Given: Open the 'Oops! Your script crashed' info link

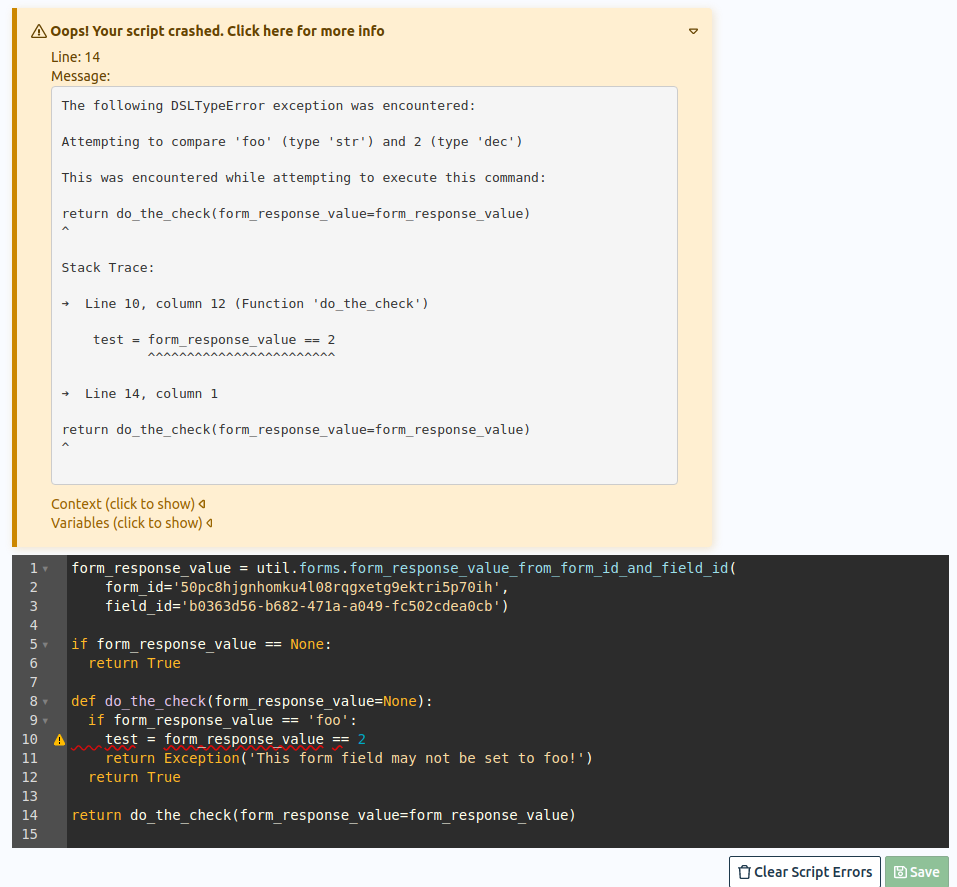Looking at the screenshot, I should 217,31.
